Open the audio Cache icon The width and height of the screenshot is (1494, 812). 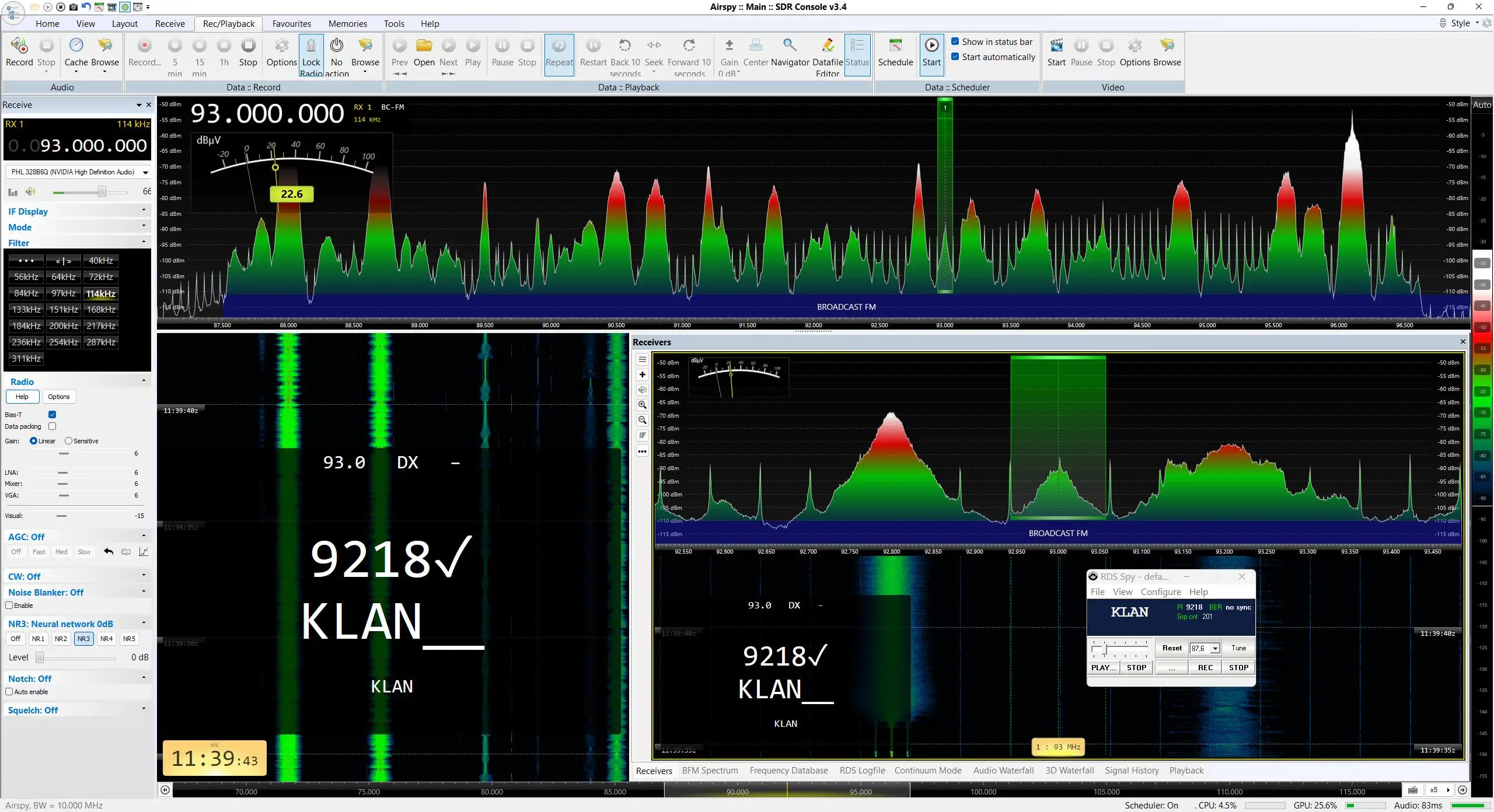[76, 45]
